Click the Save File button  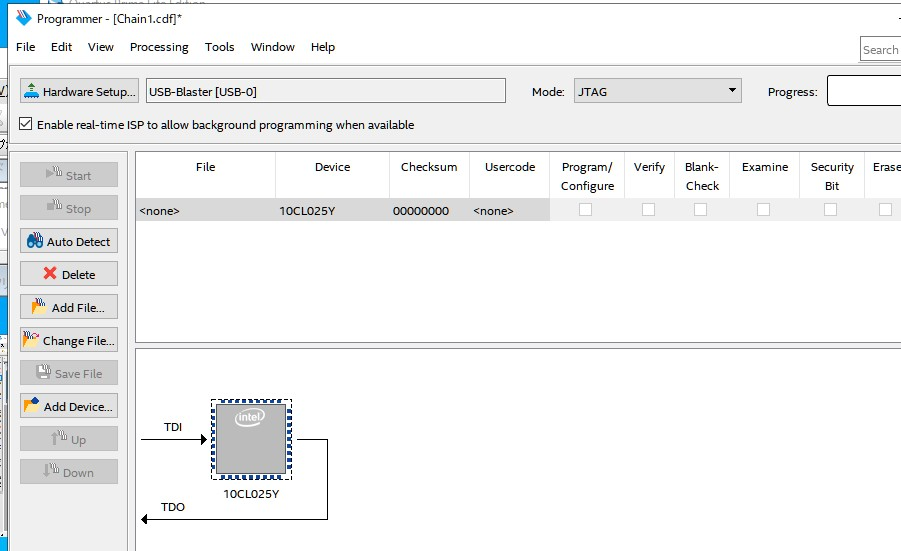[69, 373]
